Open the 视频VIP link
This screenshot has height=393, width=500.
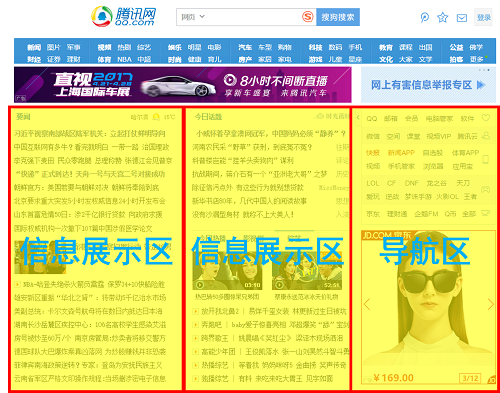click(x=439, y=136)
